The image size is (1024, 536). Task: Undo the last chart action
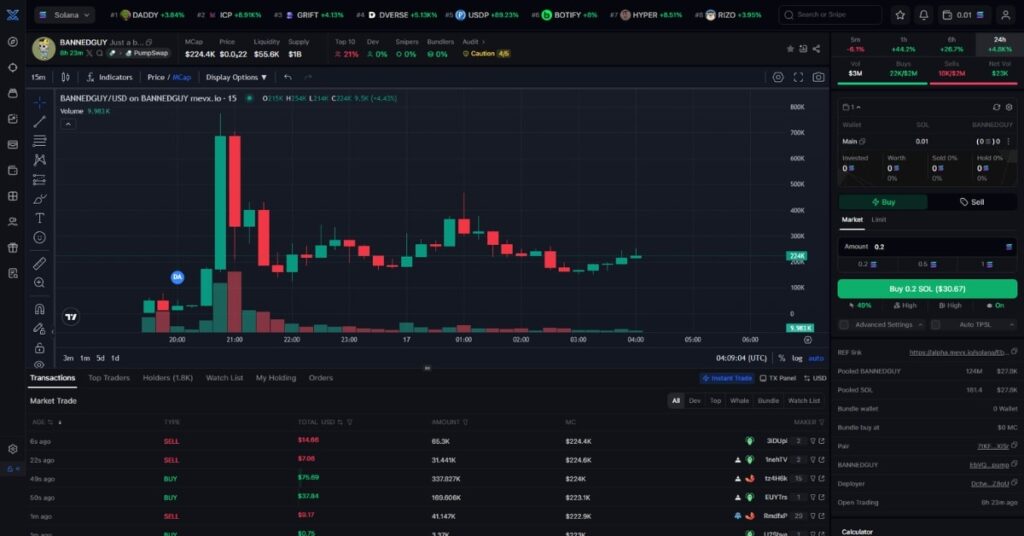[287, 77]
